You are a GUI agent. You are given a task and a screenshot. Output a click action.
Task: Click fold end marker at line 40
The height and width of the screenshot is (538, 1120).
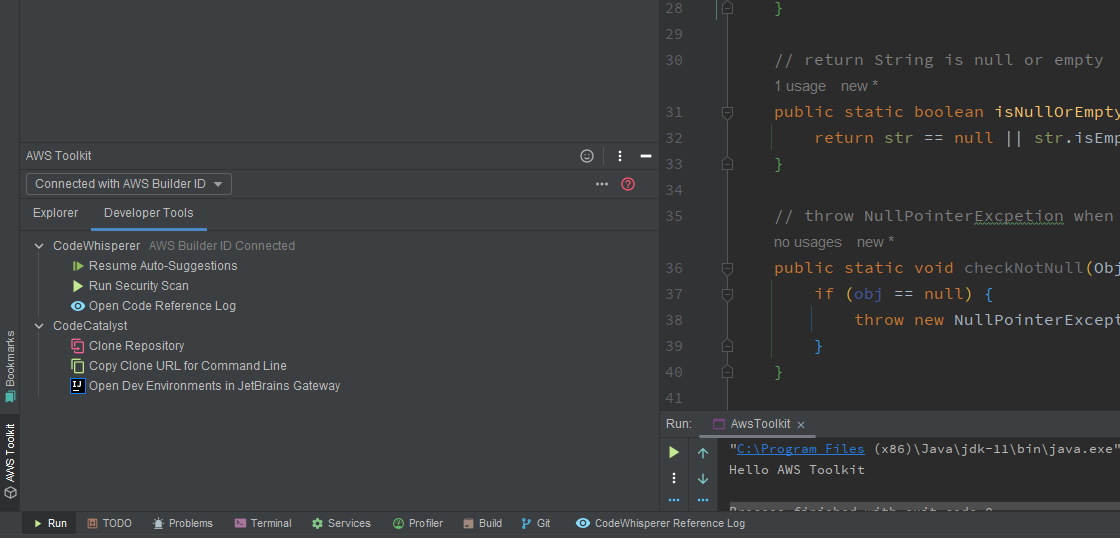pyautogui.click(x=727, y=372)
